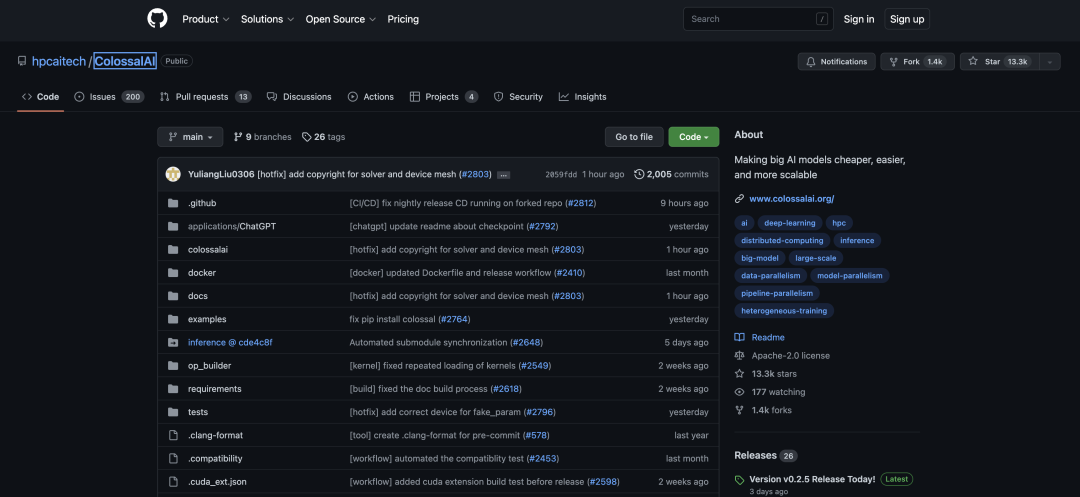Open the hpcaitech owner link
This screenshot has width=1080, height=497.
click(59, 61)
